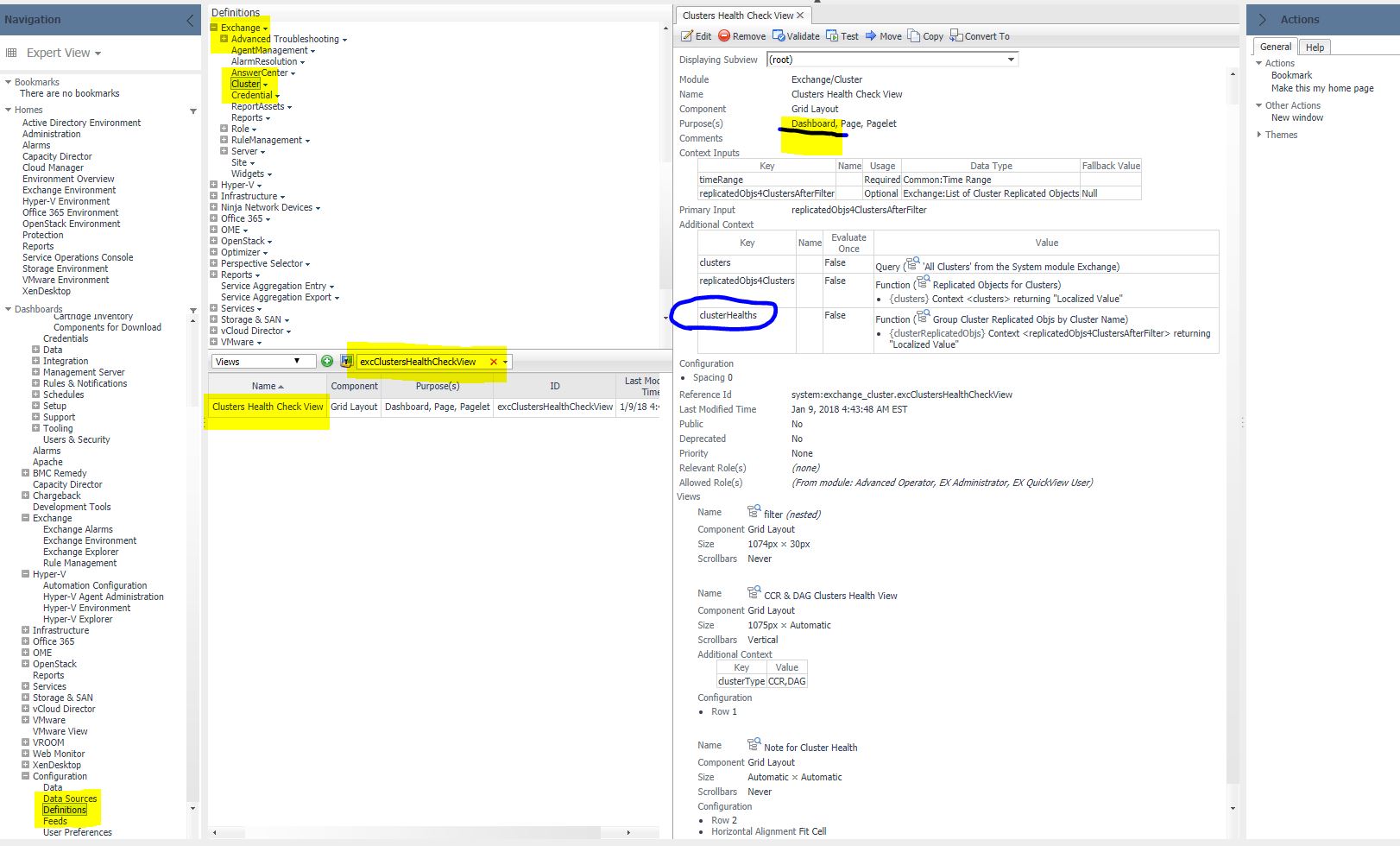Viewport: 1400px width, 846px height.
Task: Click the horizontal scrollbar under views table
Action: coord(421,832)
